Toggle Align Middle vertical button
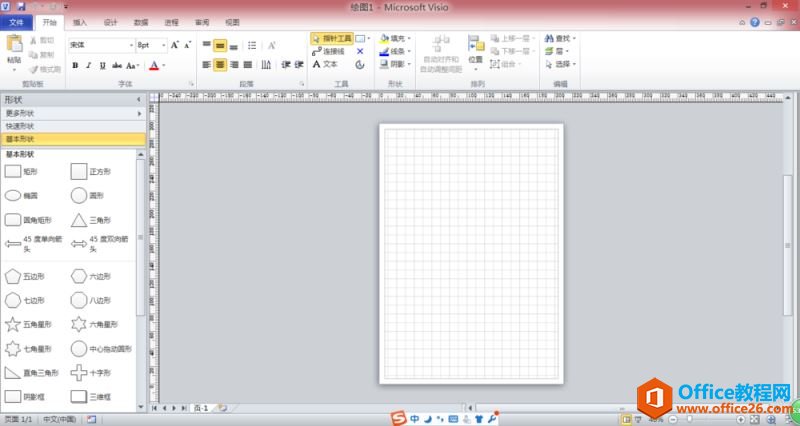The height and width of the screenshot is (426, 800). 220,46
